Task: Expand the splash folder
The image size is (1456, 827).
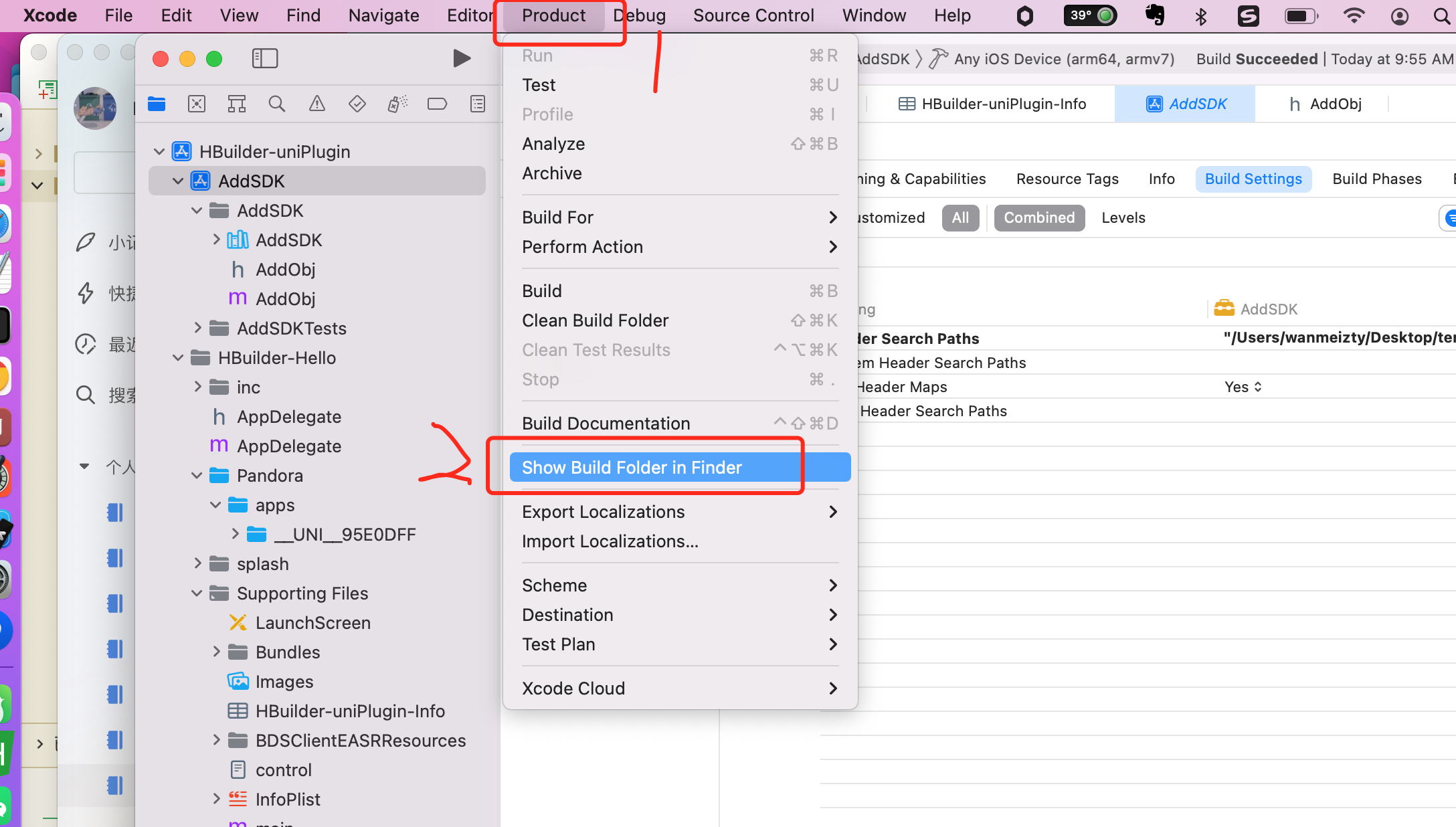Action: [197, 563]
